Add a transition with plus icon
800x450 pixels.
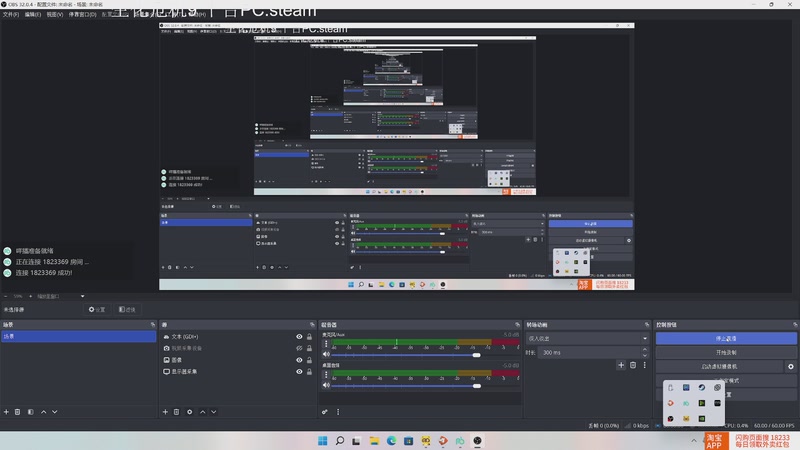click(621, 365)
